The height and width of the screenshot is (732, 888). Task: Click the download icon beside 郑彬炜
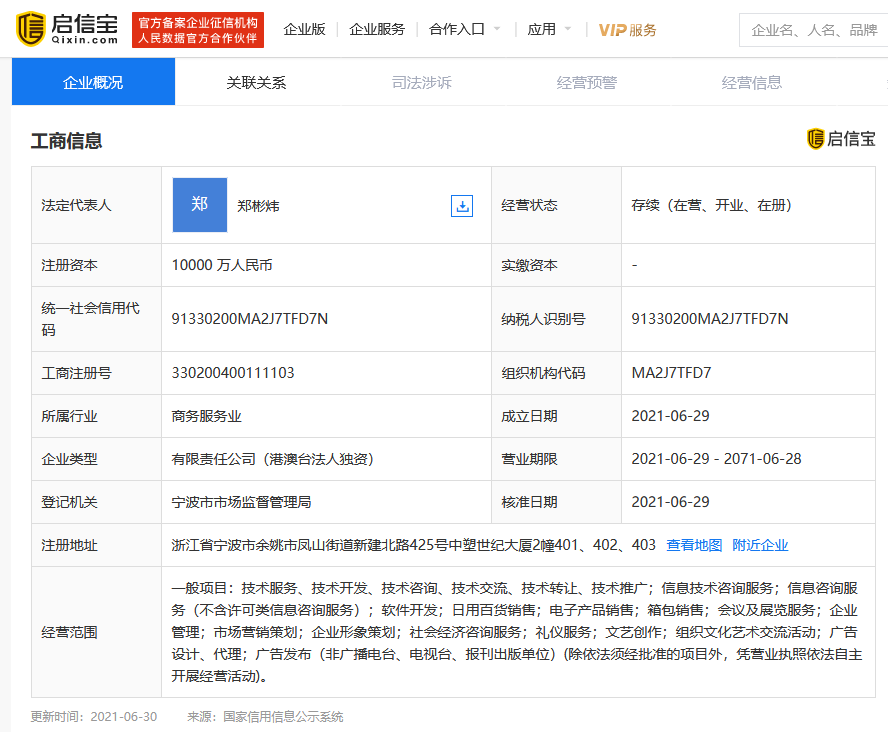(462, 206)
